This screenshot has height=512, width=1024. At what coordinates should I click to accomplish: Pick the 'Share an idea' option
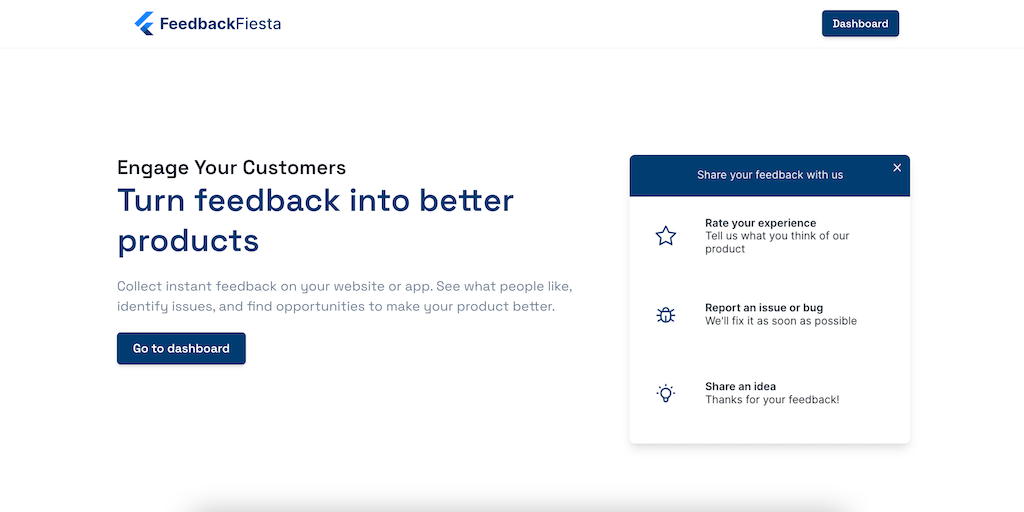[740, 386]
